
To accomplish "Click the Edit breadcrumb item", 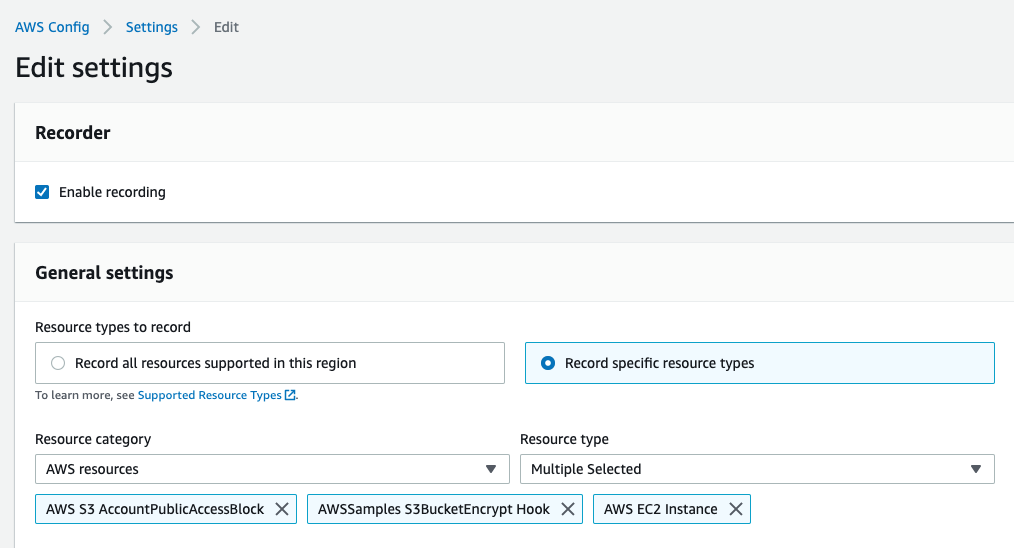I will pos(226,27).
